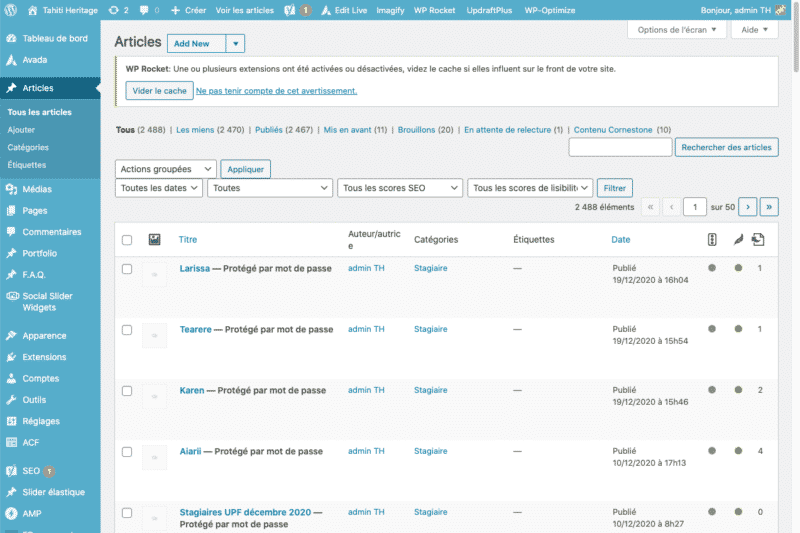
Task: Click the Apparence brush icon
Action: coord(11,336)
